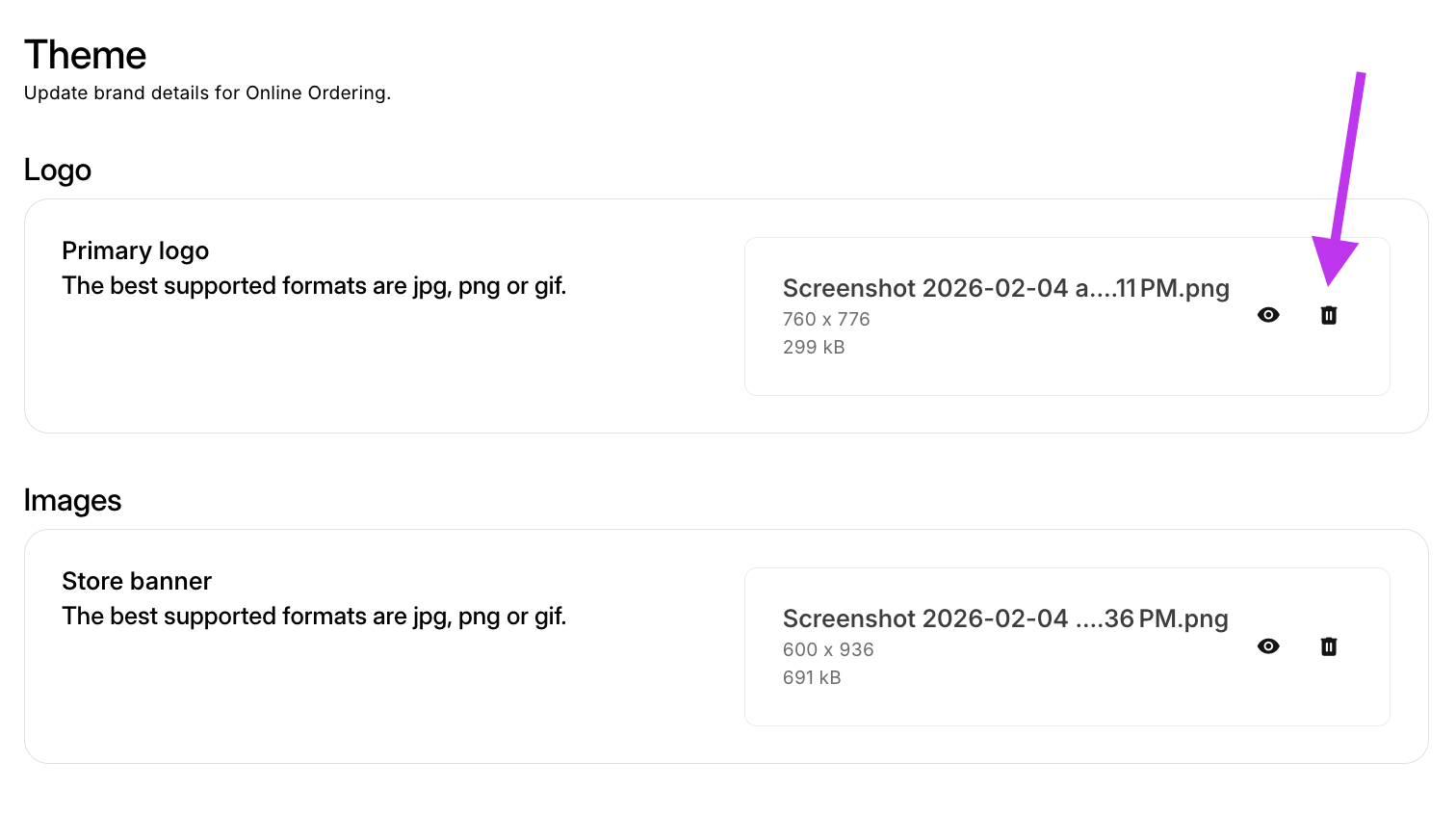Click the supported formats hint under Primary logo
The width and height of the screenshot is (1456, 815).
click(314, 286)
